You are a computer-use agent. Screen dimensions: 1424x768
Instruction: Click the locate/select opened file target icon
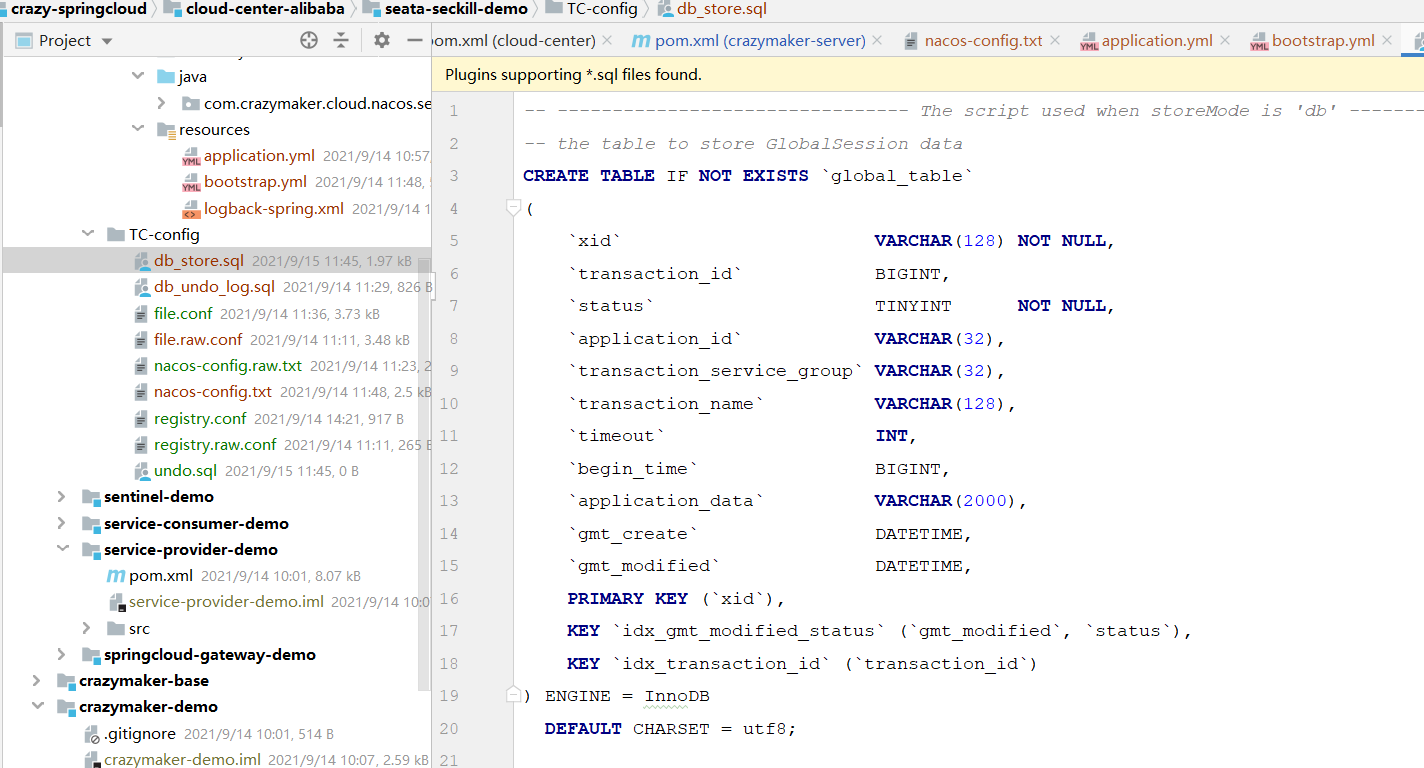click(309, 40)
